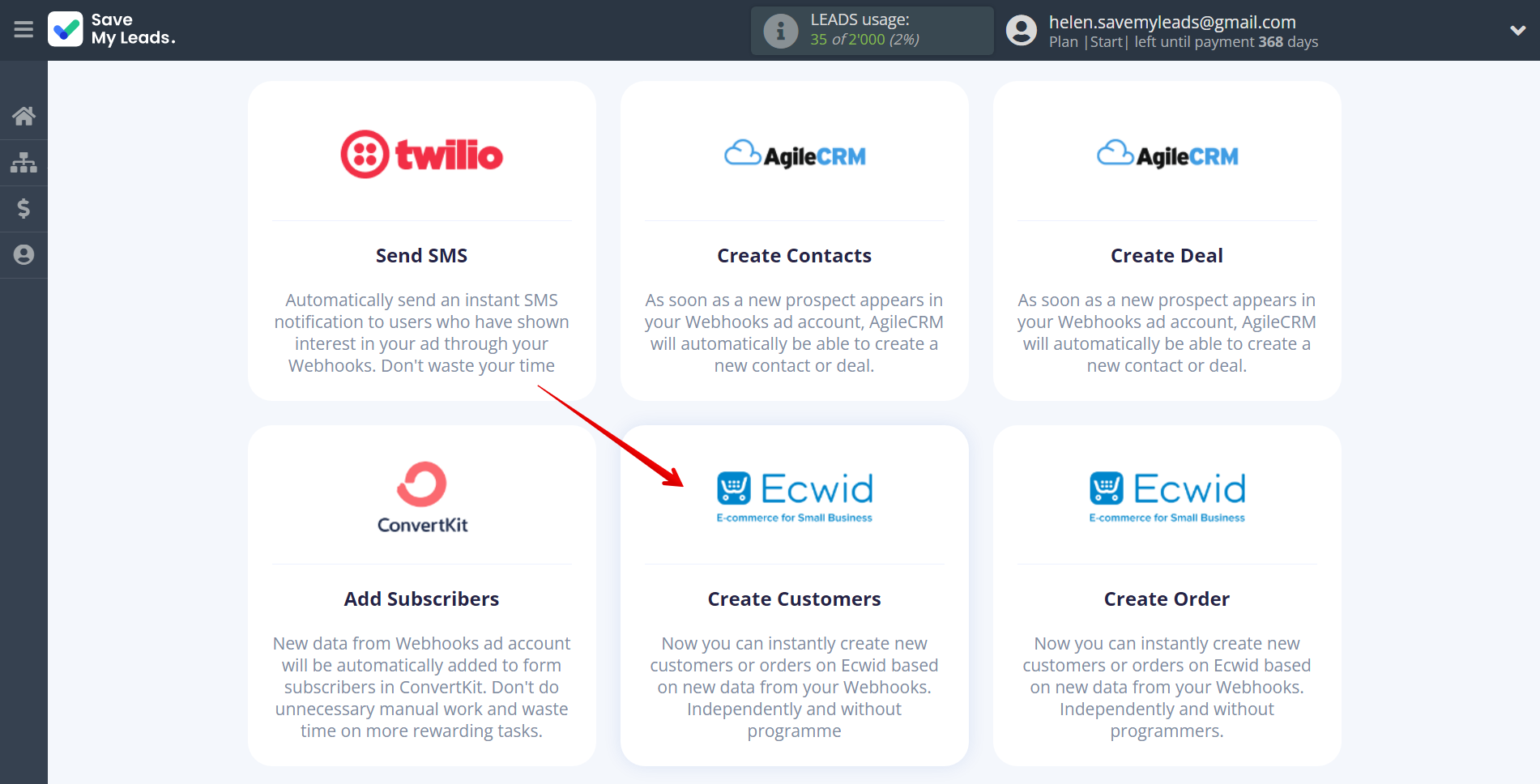Click the user avatar icon

(1022, 31)
